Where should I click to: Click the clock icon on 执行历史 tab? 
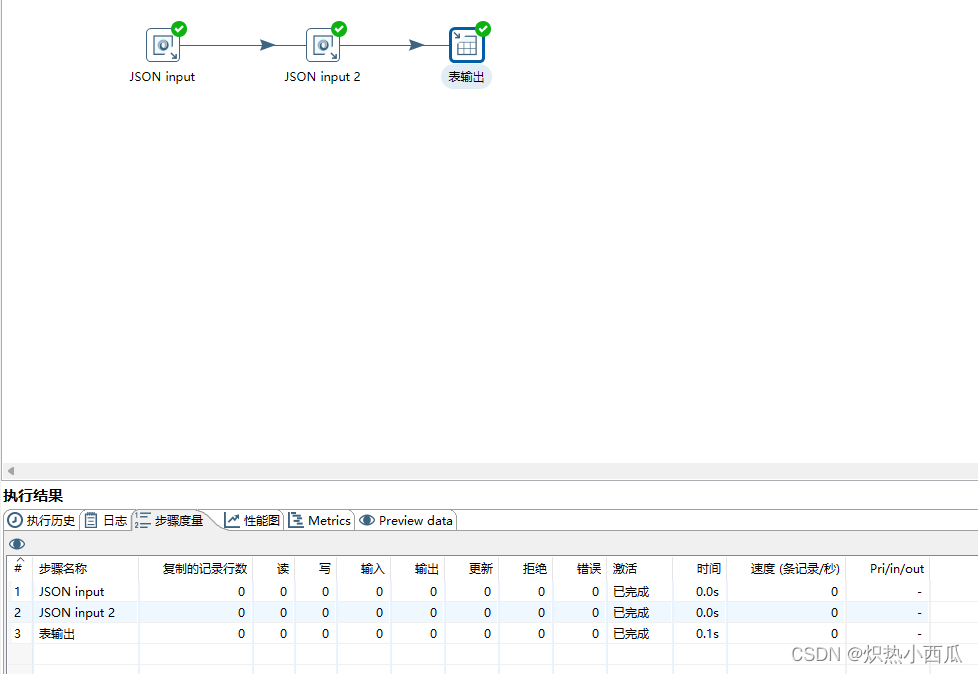(14, 520)
